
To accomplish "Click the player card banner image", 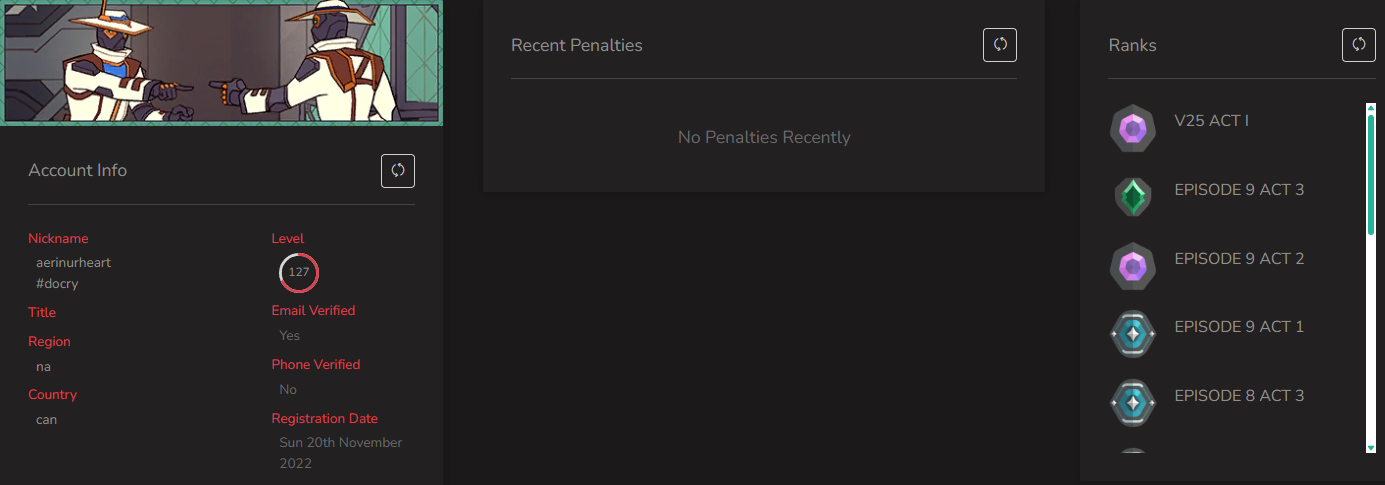I will pyautogui.click(x=221, y=62).
